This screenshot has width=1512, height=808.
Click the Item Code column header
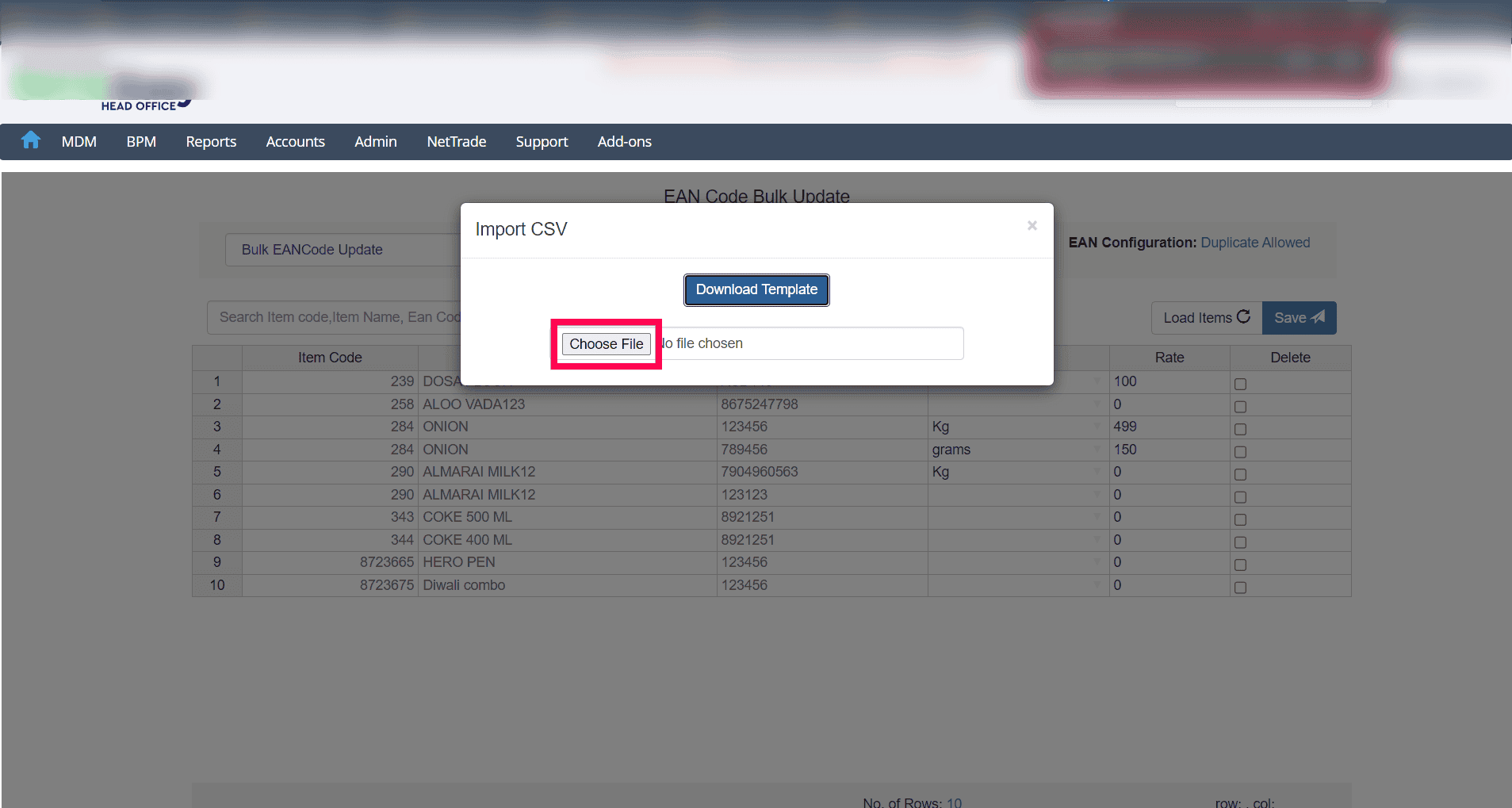[x=330, y=358]
